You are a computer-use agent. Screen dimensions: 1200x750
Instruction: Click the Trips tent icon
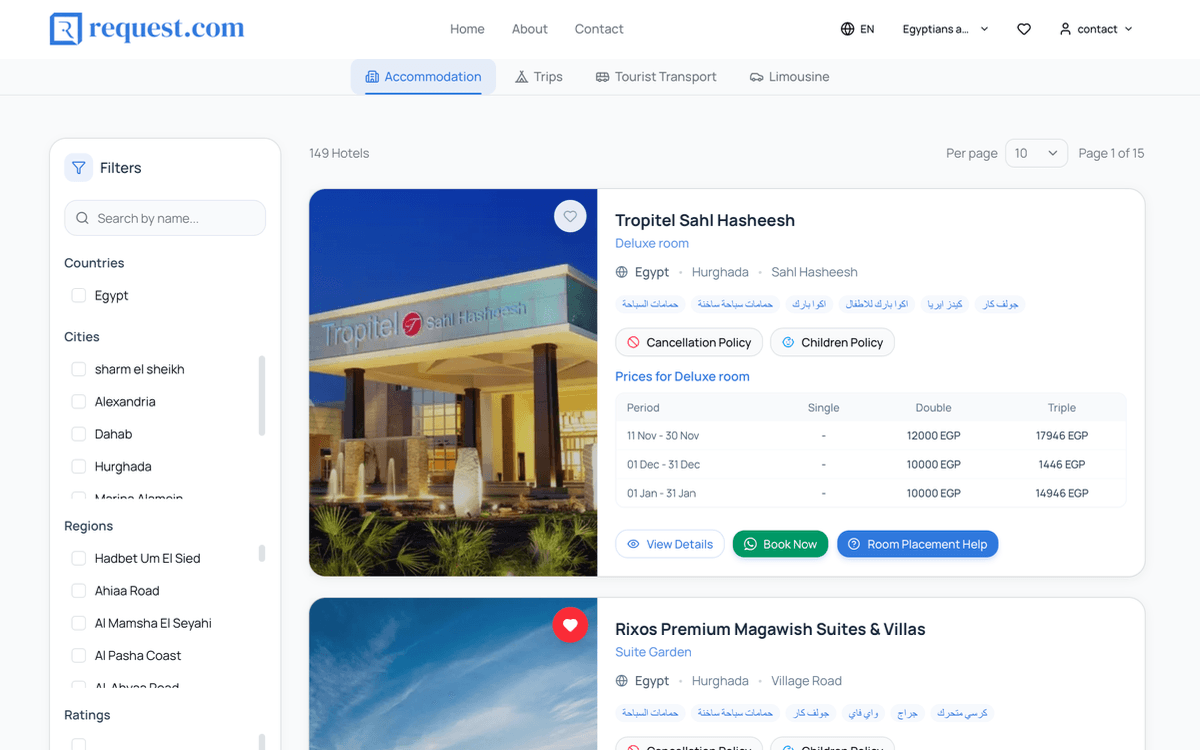521,77
